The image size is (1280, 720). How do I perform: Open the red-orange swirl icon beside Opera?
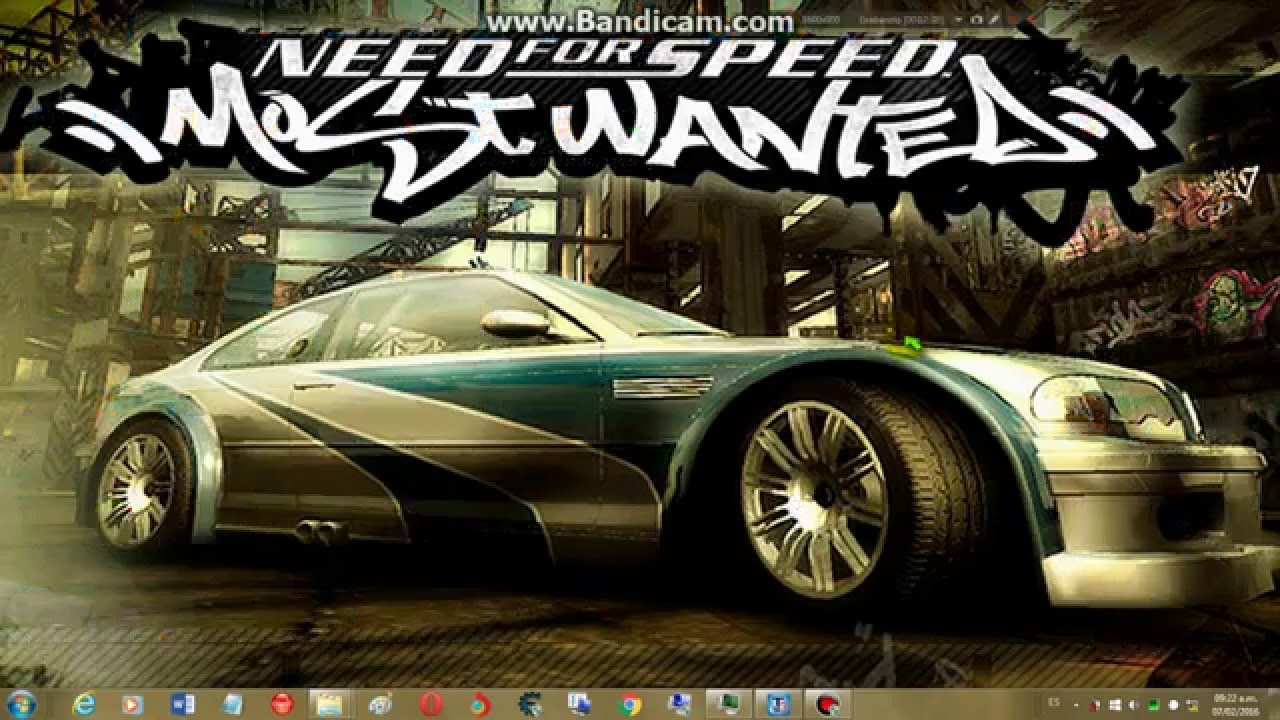pyautogui.click(x=480, y=704)
